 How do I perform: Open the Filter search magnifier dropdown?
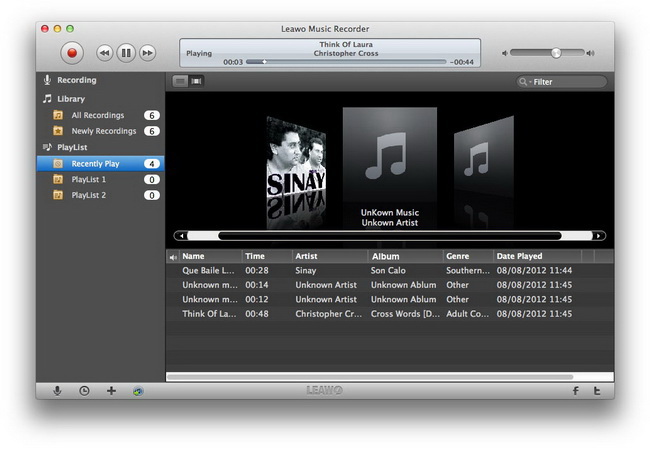coord(525,82)
